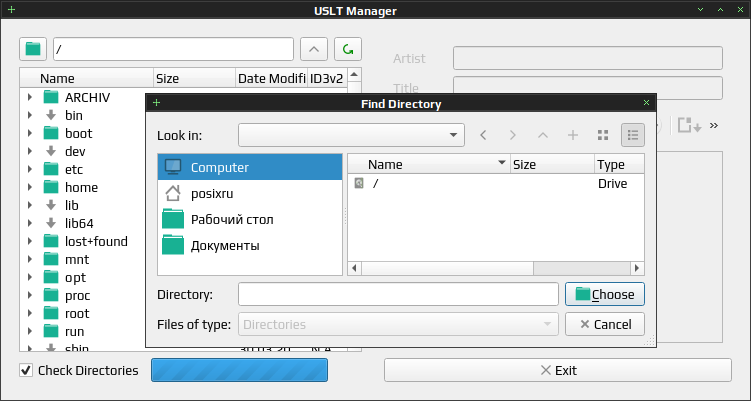751x401 pixels.
Task: Expand the dev tree node
Action: pos(30,151)
